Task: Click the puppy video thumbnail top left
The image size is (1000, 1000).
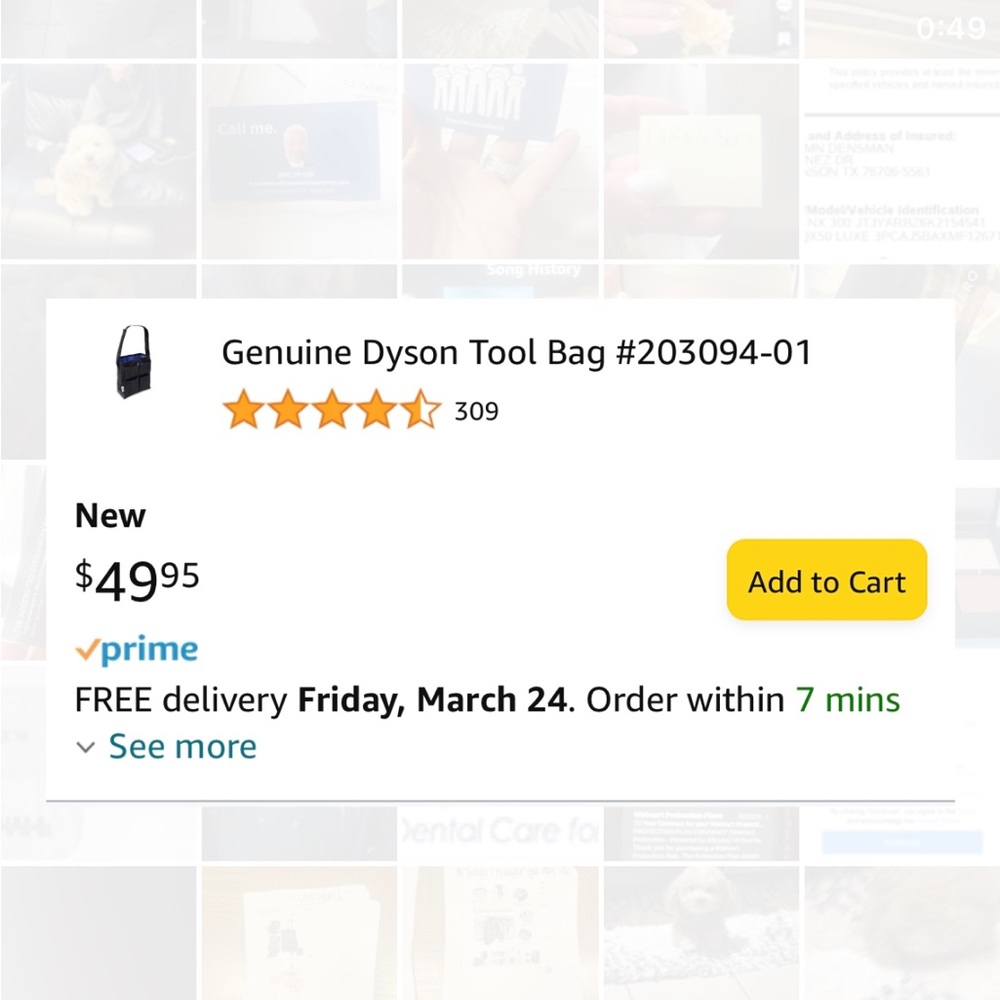Action: (97, 160)
